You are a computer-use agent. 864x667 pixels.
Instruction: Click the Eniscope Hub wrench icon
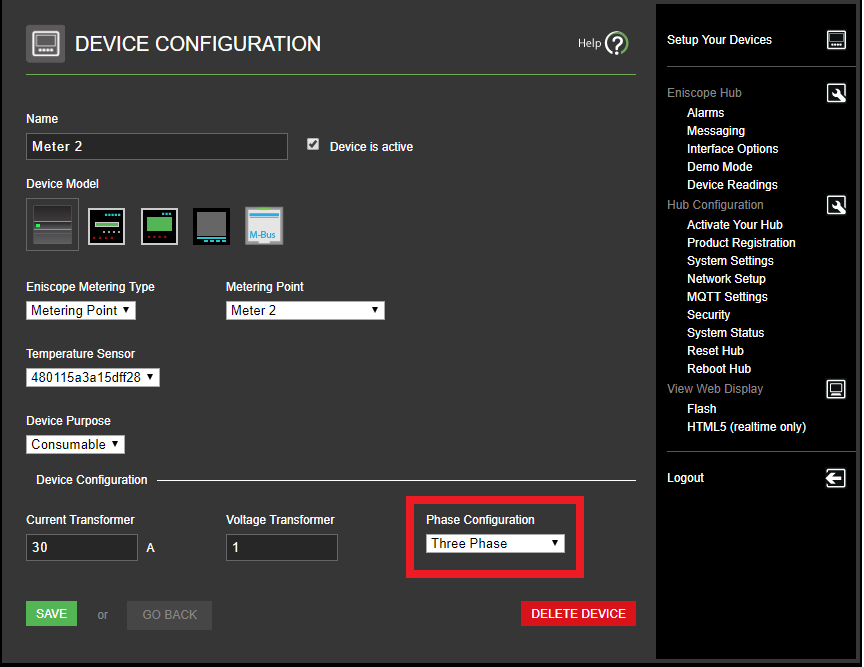836,93
